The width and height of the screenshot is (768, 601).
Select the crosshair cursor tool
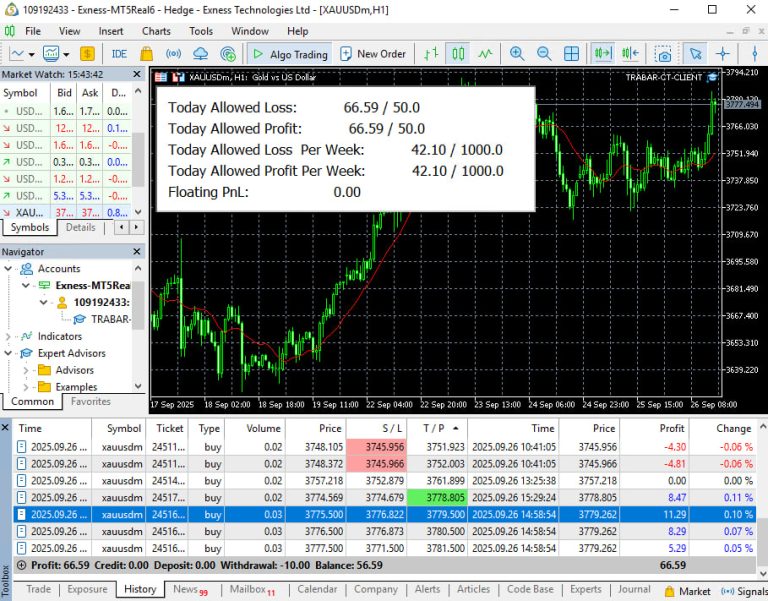coord(722,54)
